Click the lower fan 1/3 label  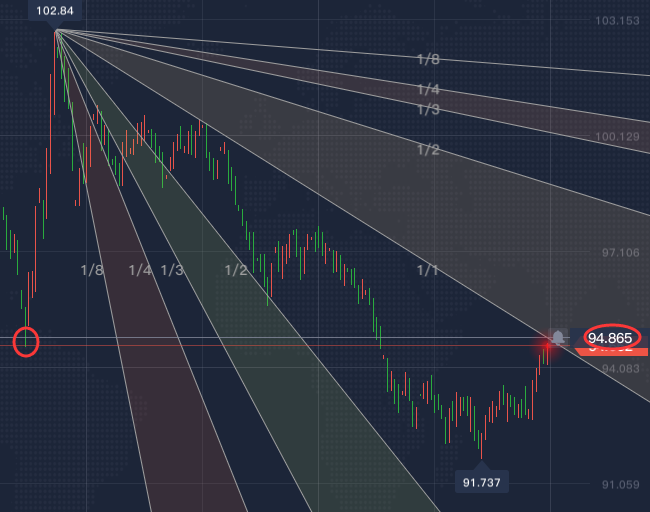(172, 271)
